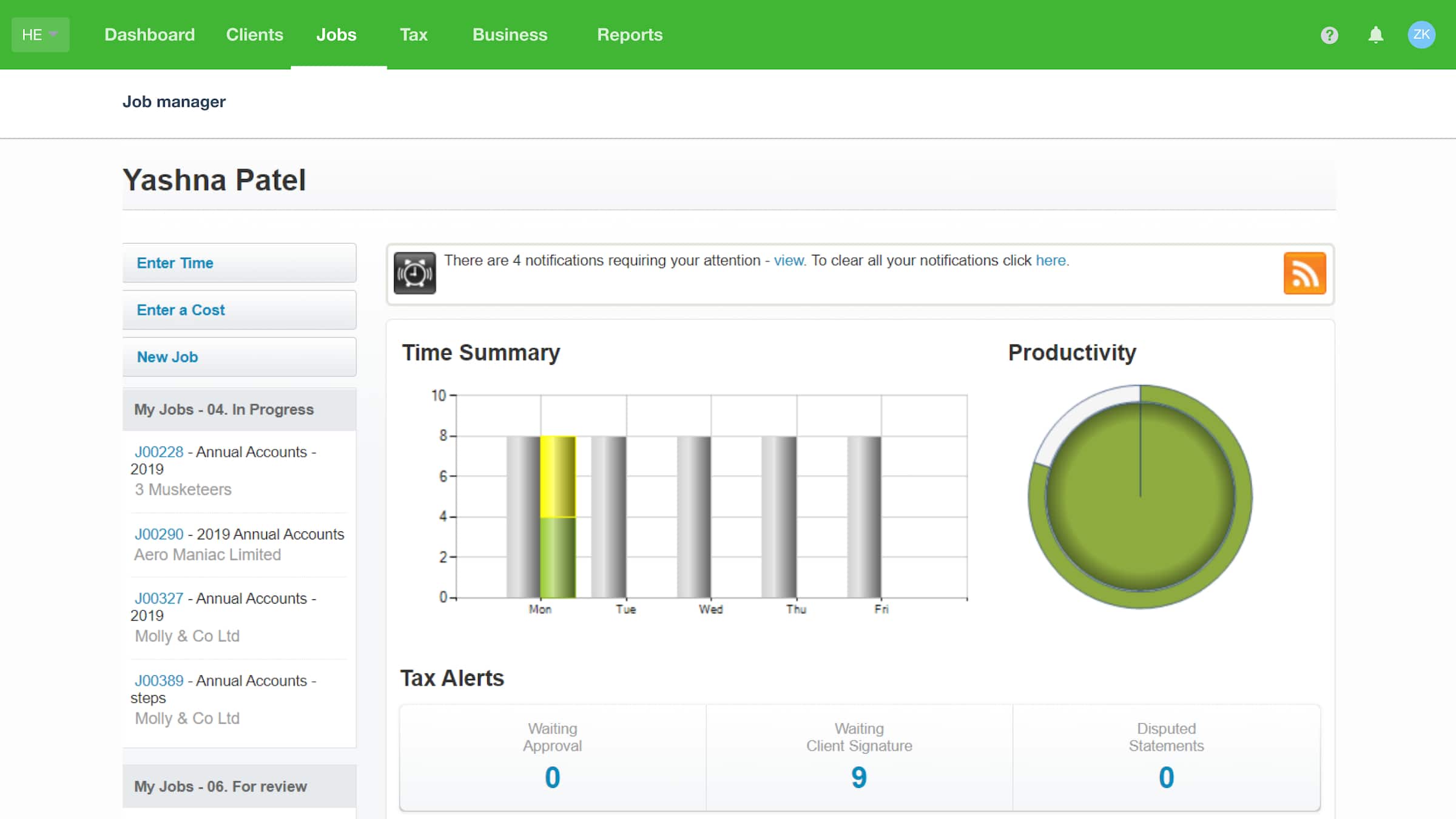Click the alarm clock notification icon
The width and height of the screenshot is (1456, 819).
414,274
